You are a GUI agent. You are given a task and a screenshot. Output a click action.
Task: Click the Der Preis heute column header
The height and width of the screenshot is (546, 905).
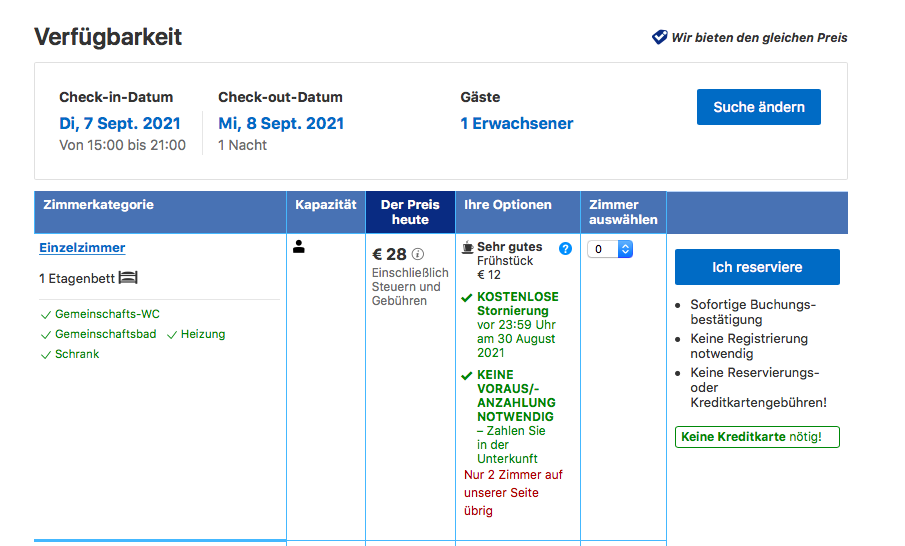click(x=410, y=212)
